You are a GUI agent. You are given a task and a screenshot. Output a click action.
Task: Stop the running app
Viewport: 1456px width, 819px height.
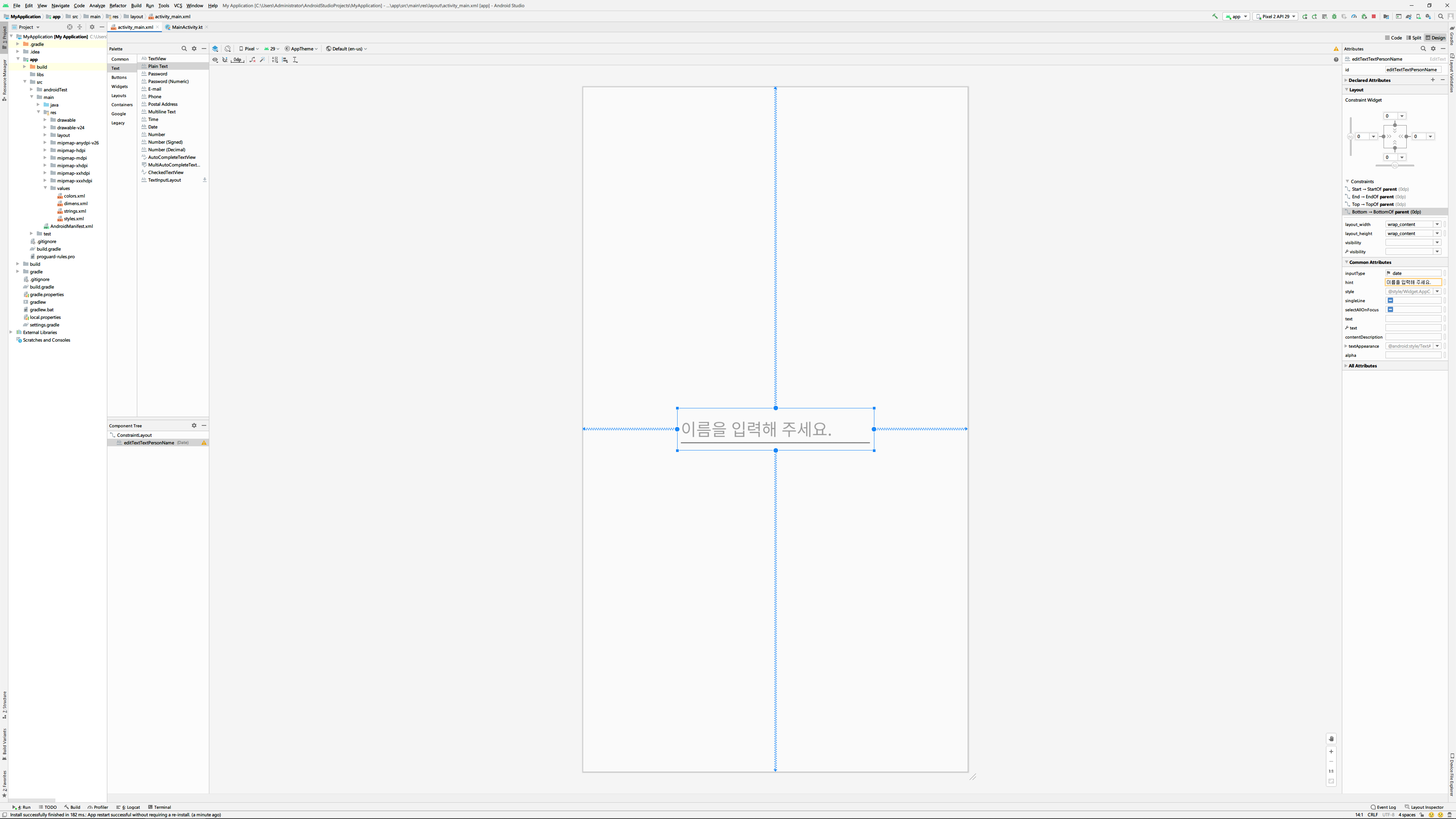(x=1373, y=16)
